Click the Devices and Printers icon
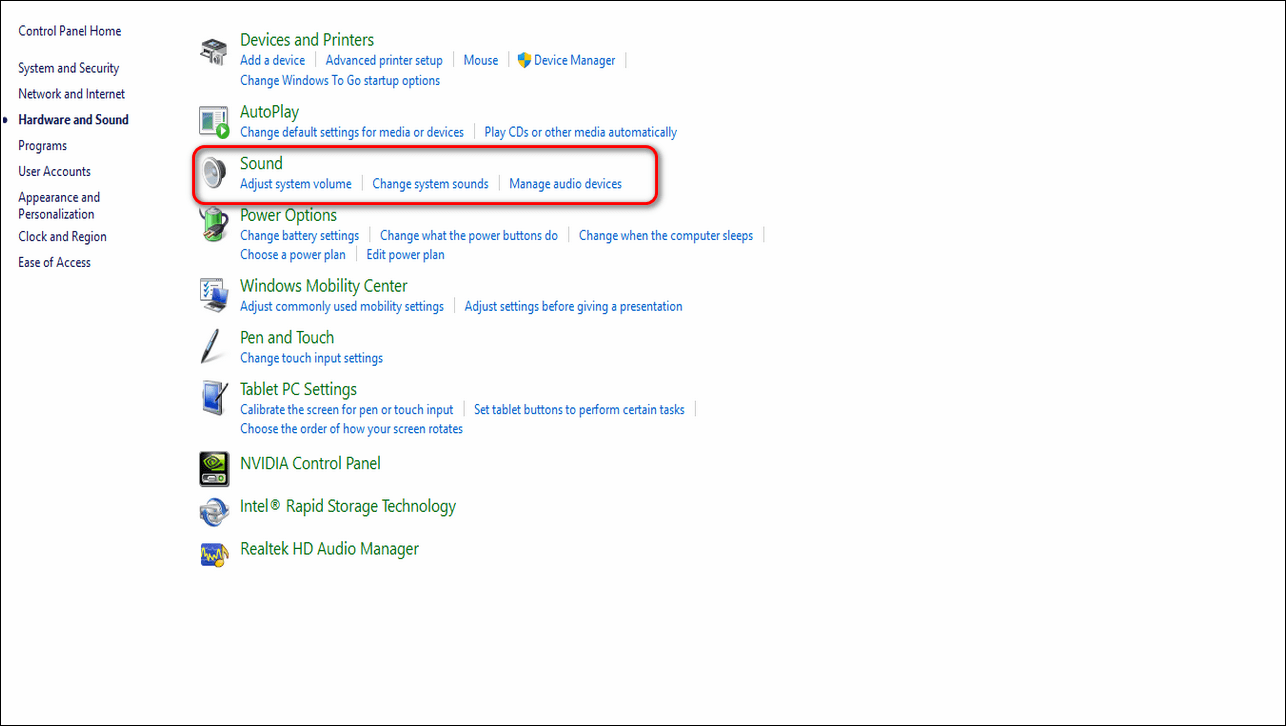Image resolution: width=1286 pixels, height=726 pixels. pos(214,51)
